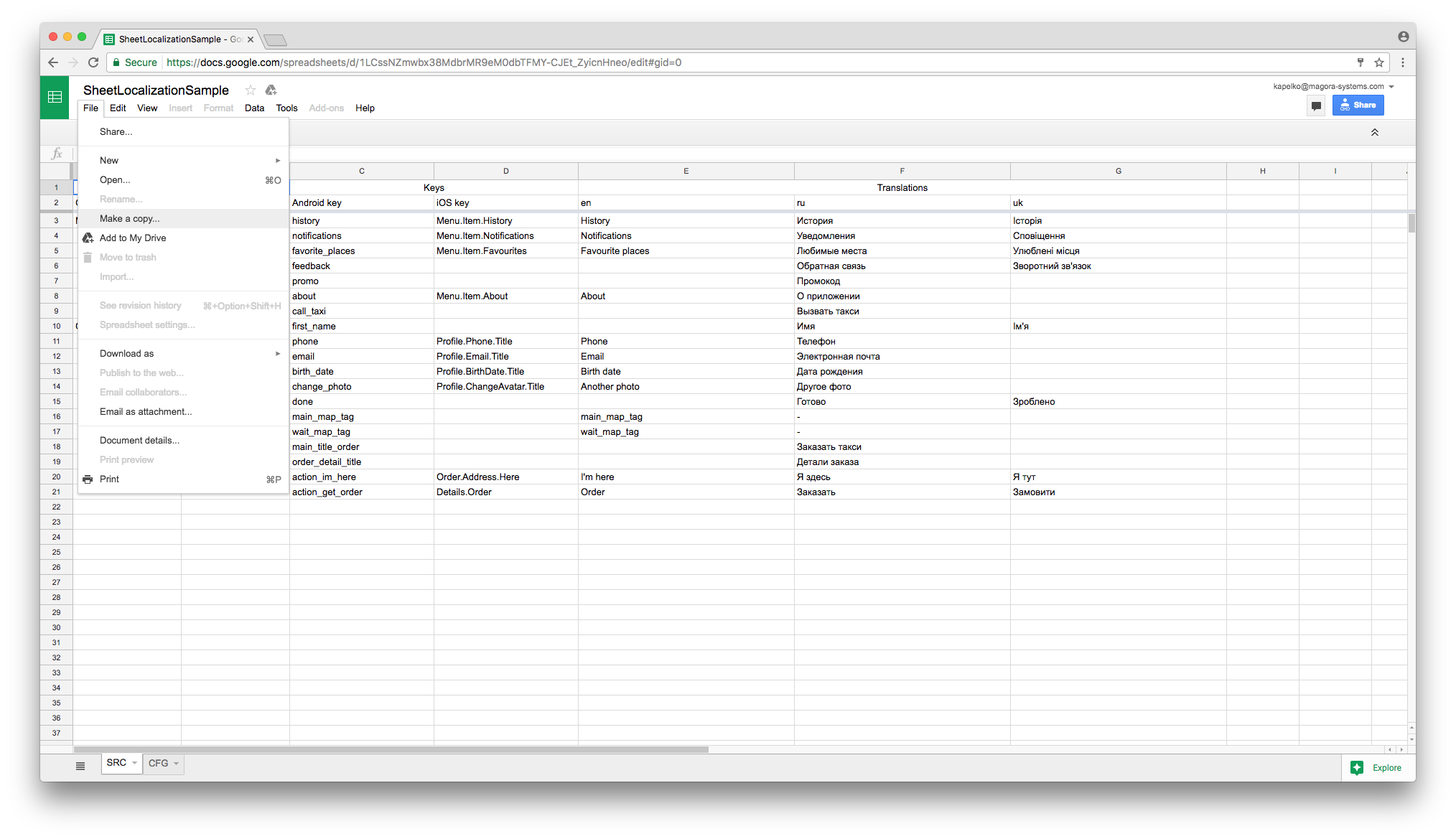Click the horizontal scrollbar thumb
The width and height of the screenshot is (1456, 839).
[x=391, y=749]
